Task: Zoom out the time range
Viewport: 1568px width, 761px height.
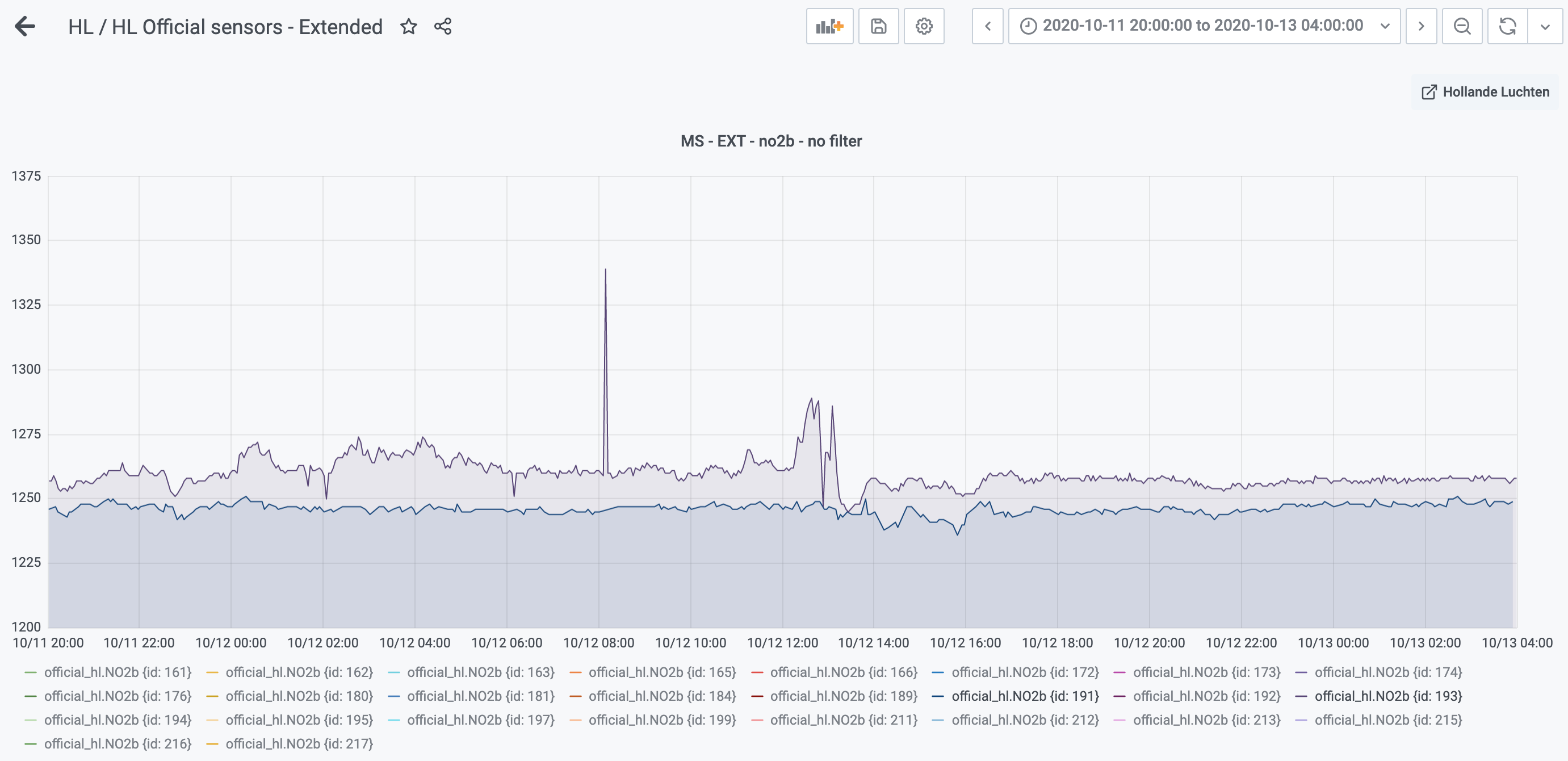Action: [x=1461, y=26]
